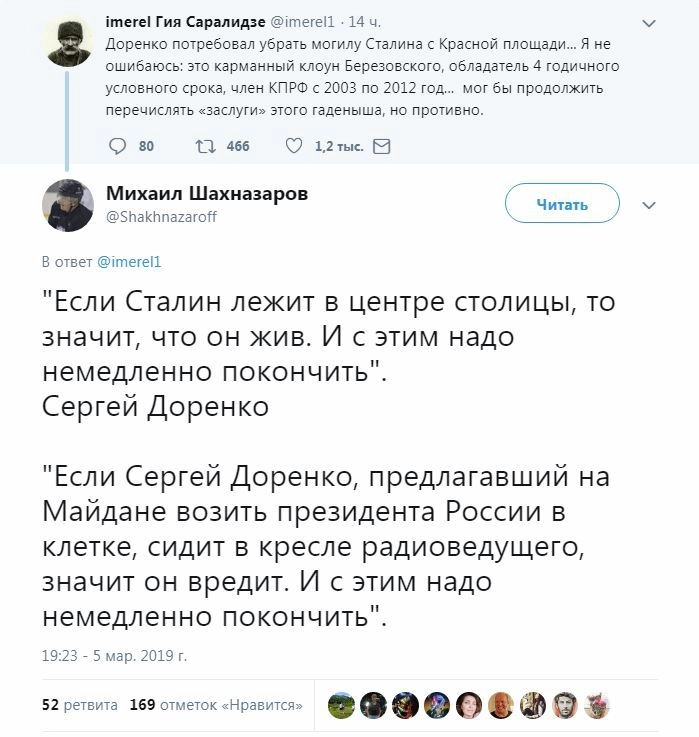
Task: Send imerel tweet via envelope icon
Action: pyautogui.click(x=381, y=146)
